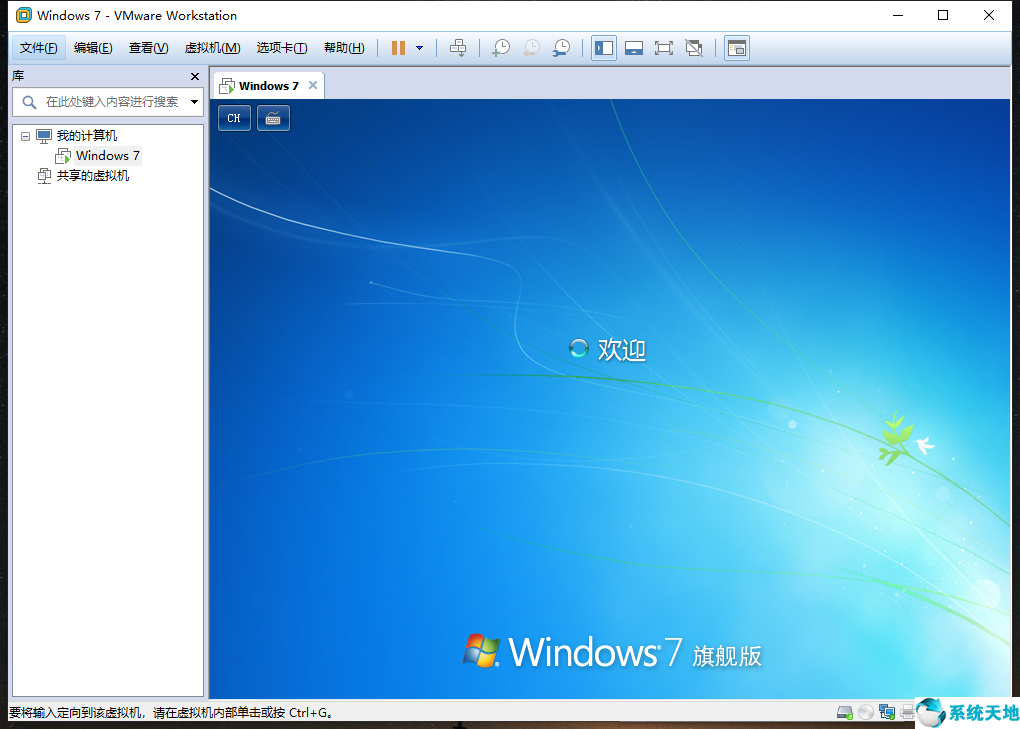
Task: Open the Snapshot Manager
Action: pos(561,47)
